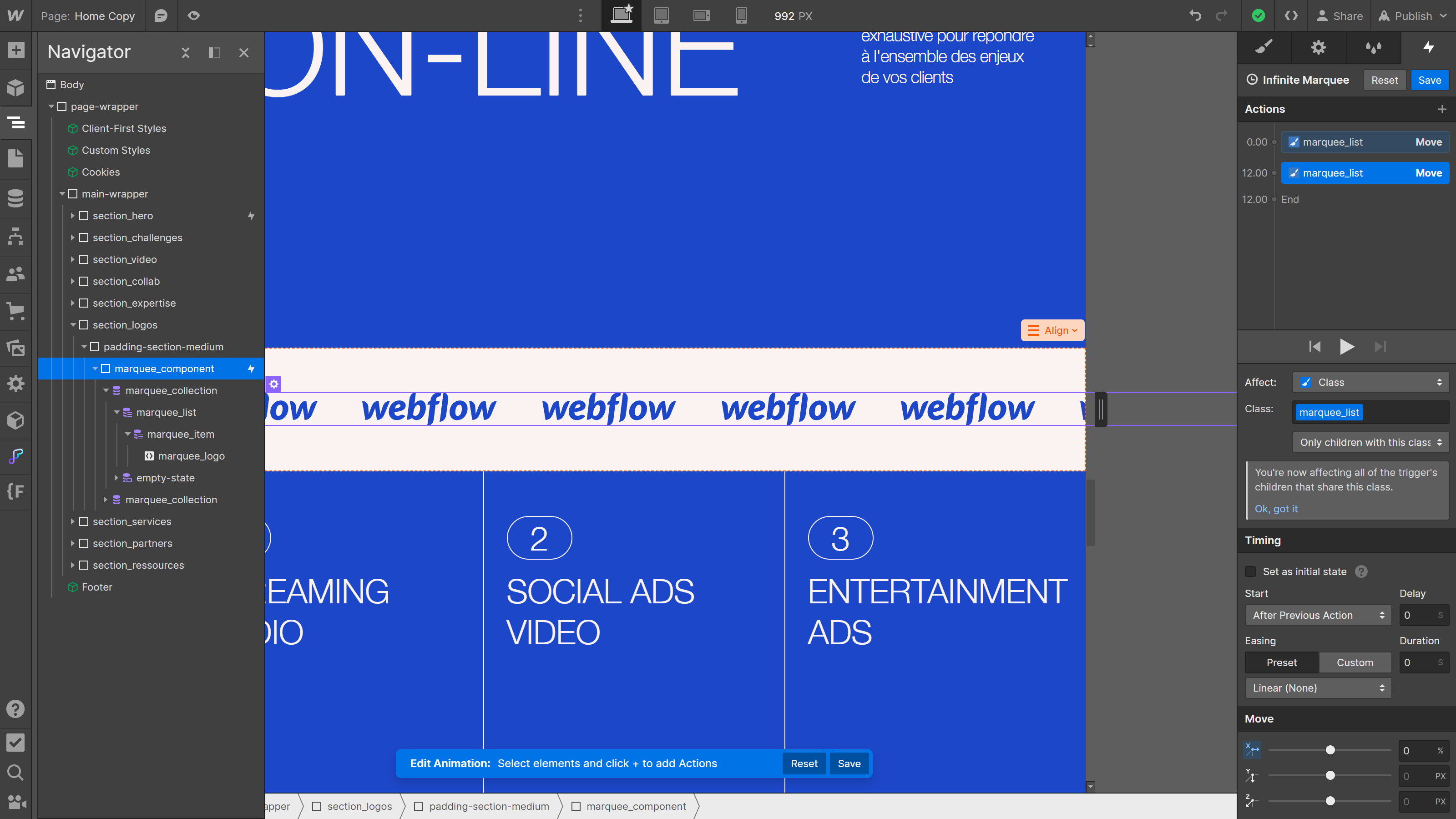Open the Audit checkmark panel
1456x819 pixels.
16,742
